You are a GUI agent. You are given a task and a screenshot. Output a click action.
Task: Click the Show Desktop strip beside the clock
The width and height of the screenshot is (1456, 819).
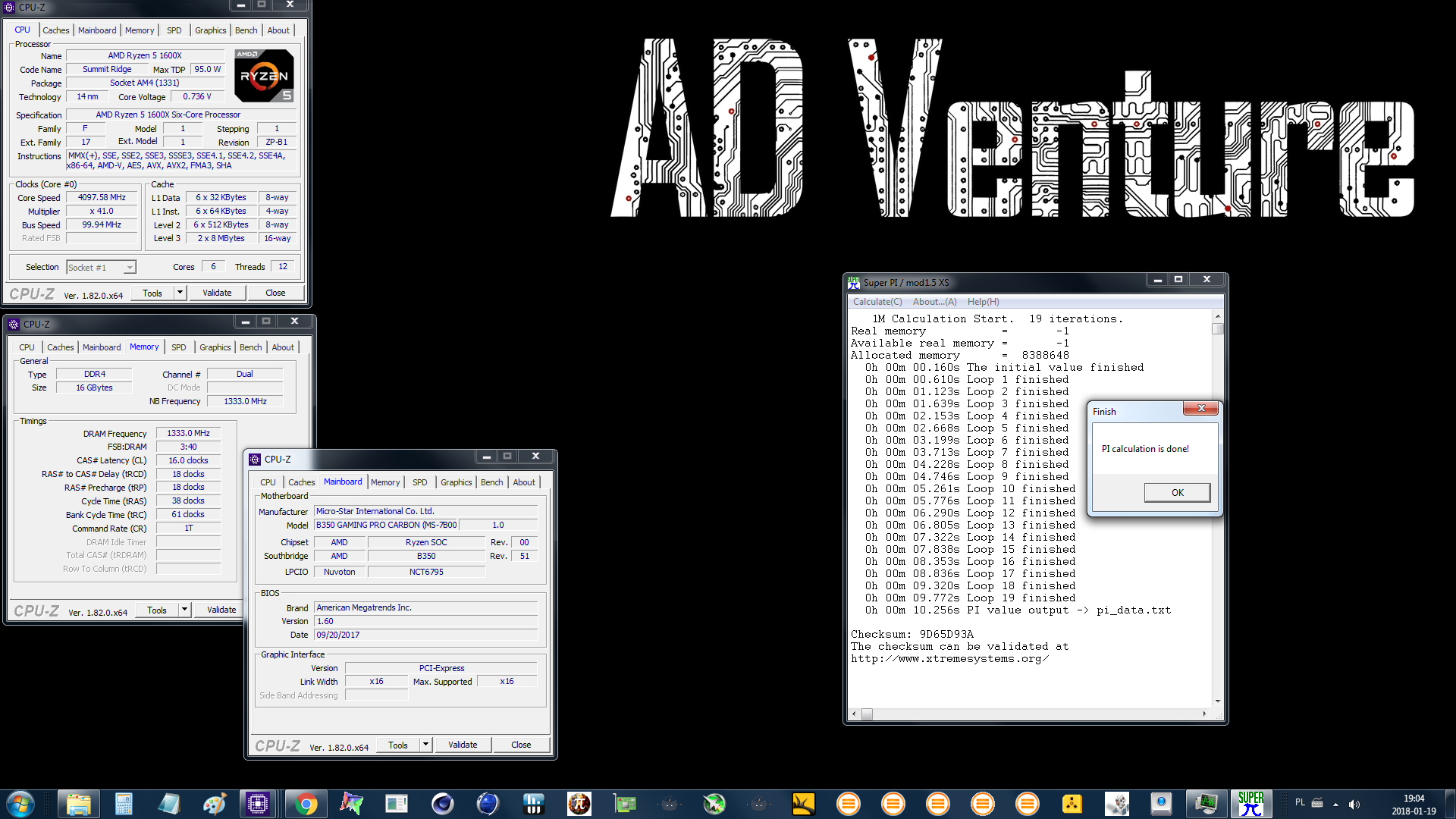pyautogui.click(x=1451, y=804)
